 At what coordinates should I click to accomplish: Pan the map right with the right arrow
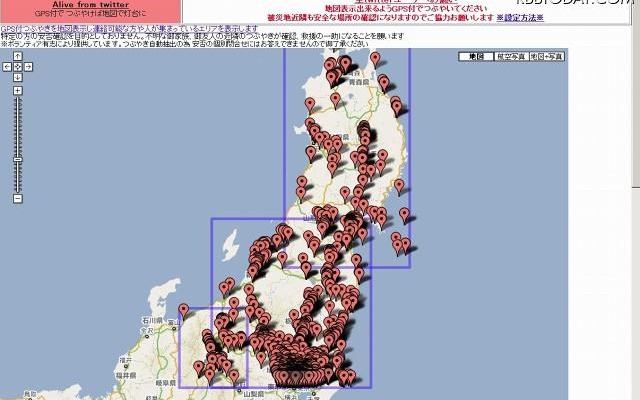28,67
